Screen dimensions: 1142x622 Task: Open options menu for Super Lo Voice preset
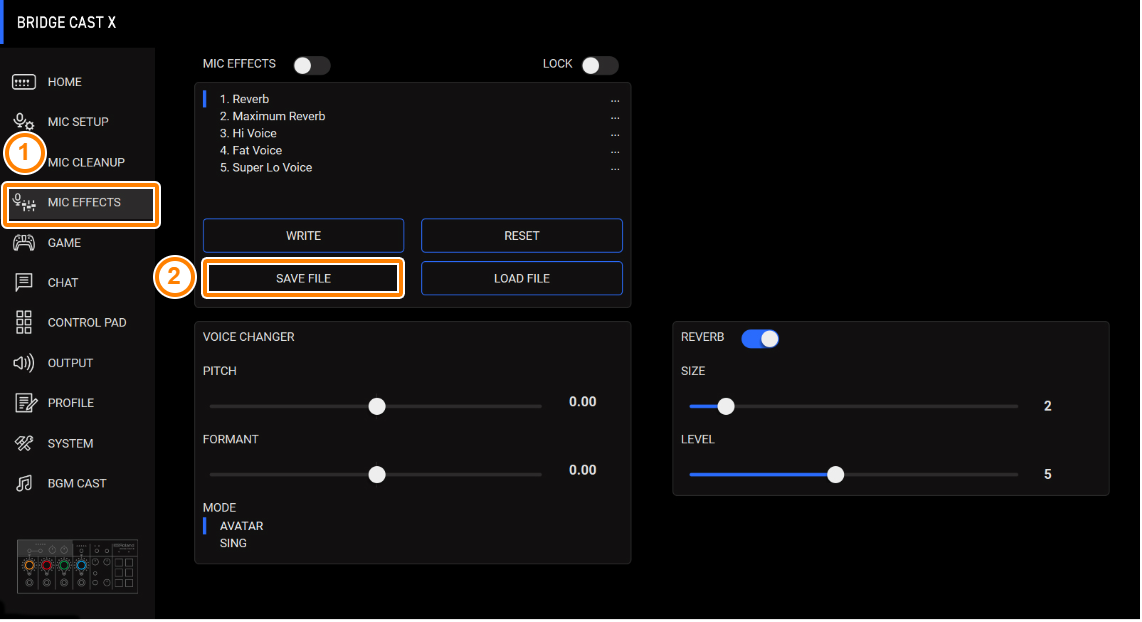[x=615, y=169]
